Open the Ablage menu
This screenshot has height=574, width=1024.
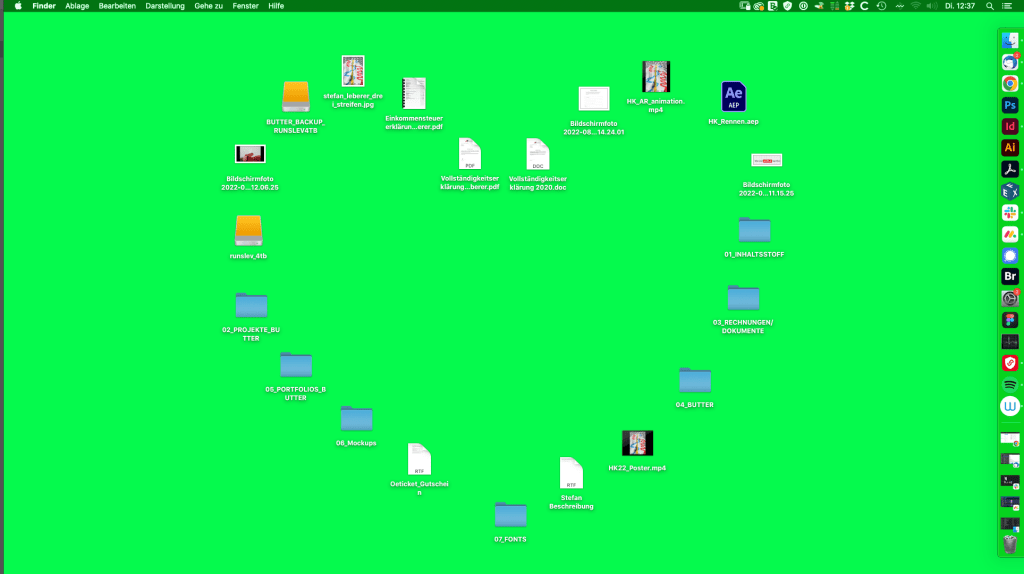point(77,6)
